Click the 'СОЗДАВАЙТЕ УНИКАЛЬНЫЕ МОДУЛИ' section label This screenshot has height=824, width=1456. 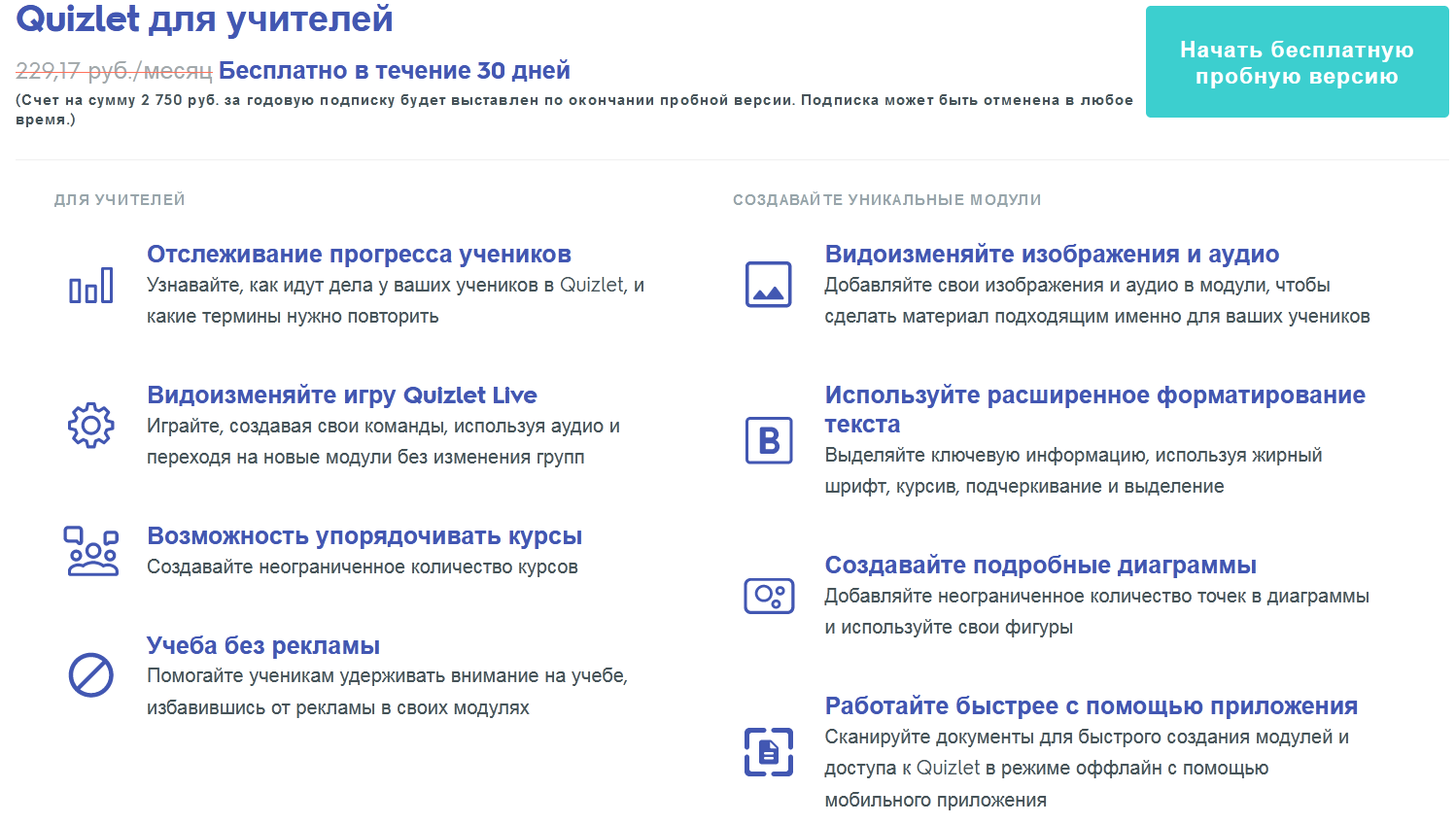tap(887, 200)
